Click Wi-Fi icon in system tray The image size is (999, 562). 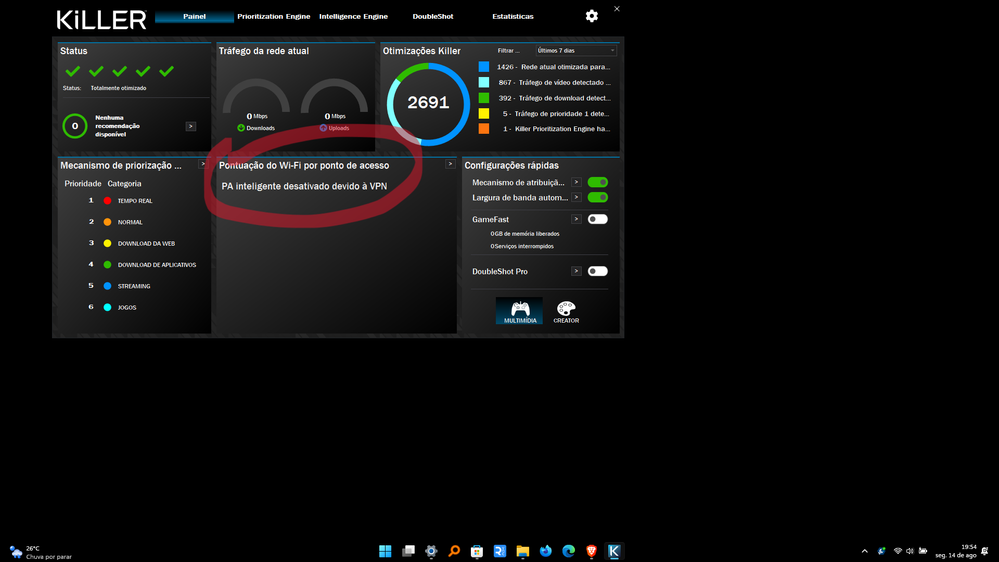[898, 551]
